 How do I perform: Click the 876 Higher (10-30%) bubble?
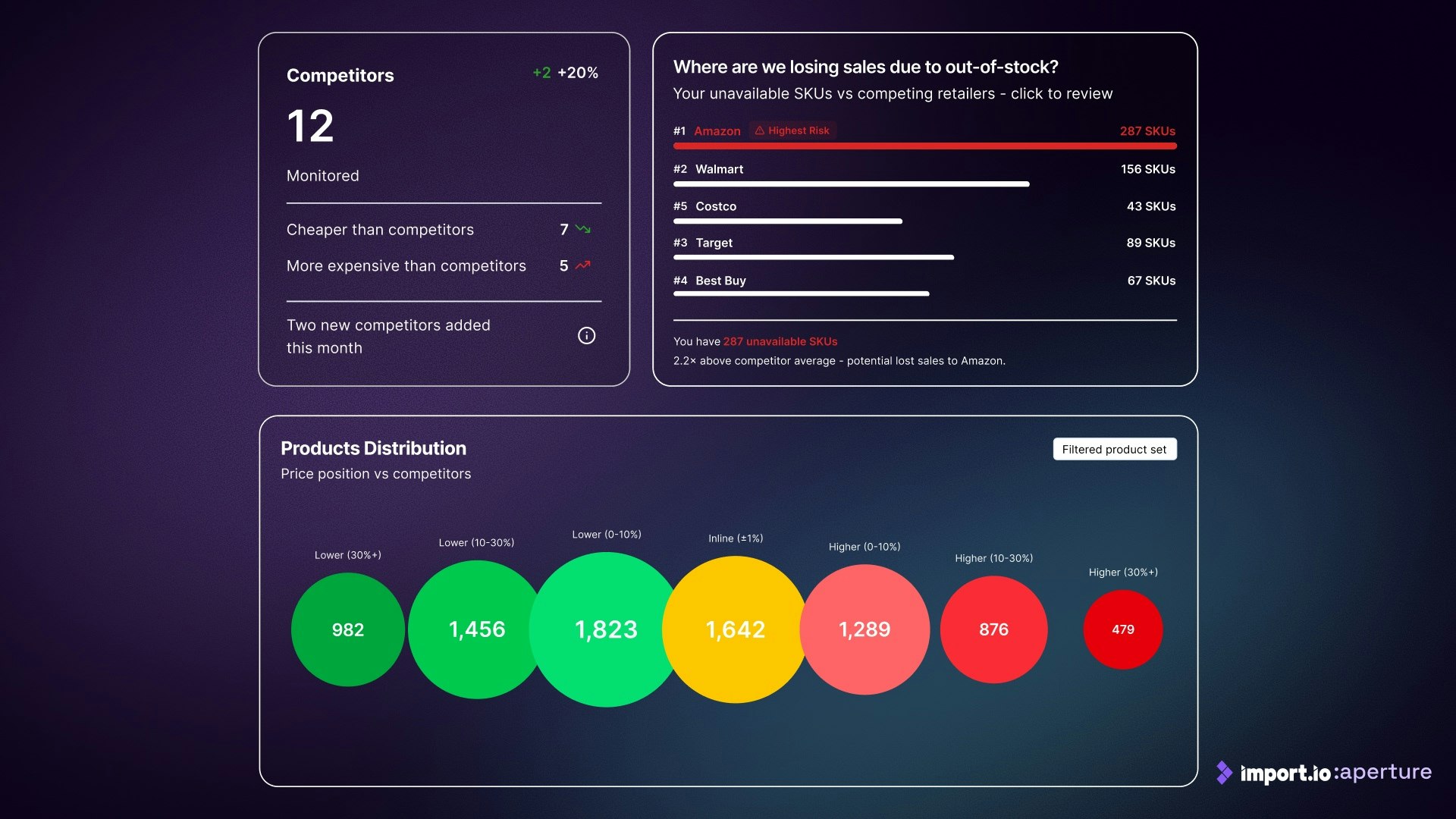[x=993, y=629]
